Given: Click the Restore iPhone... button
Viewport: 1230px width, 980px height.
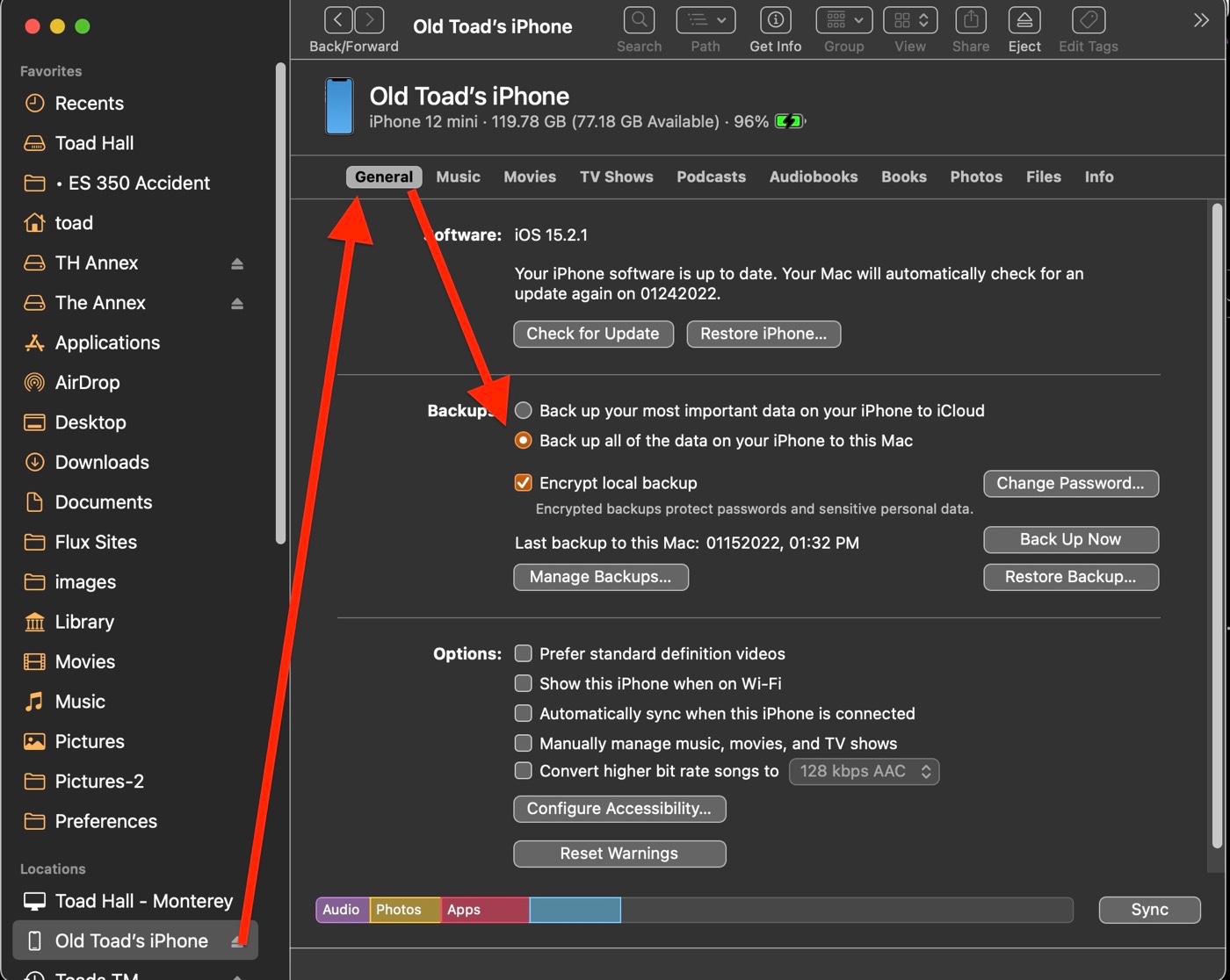Looking at the screenshot, I should coord(763,334).
